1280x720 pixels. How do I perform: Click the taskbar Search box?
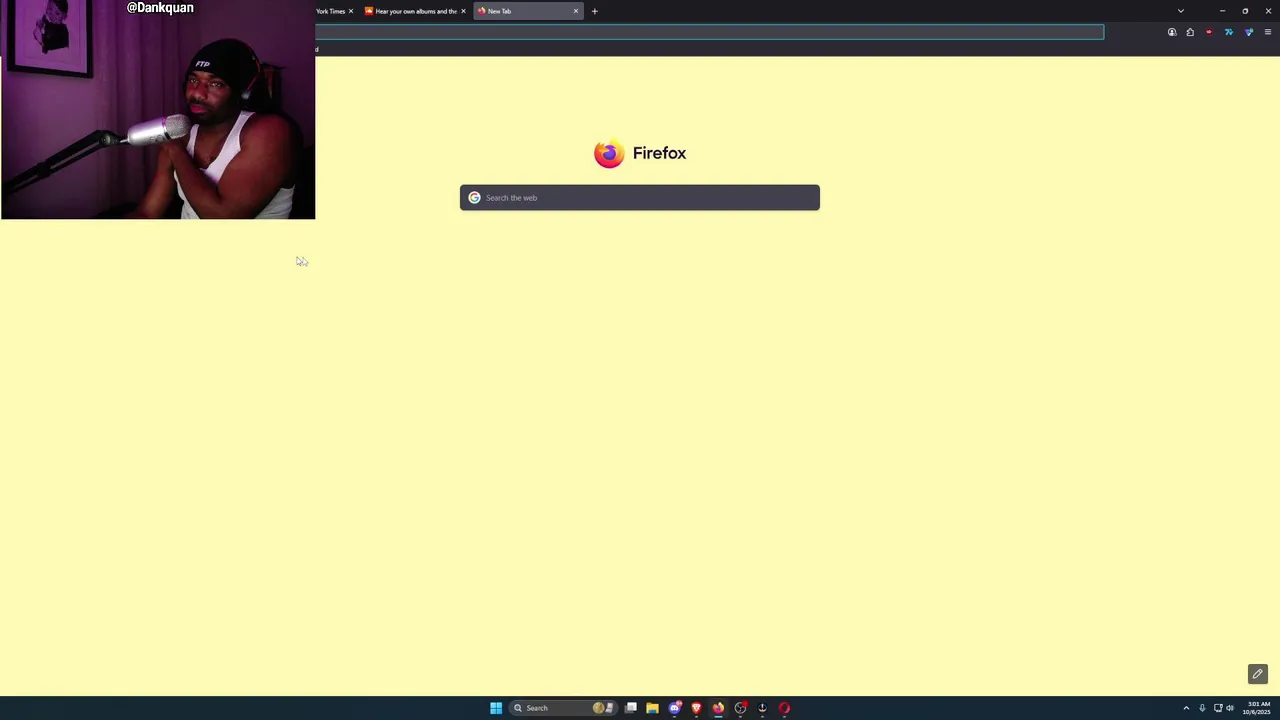pyautogui.click(x=563, y=708)
